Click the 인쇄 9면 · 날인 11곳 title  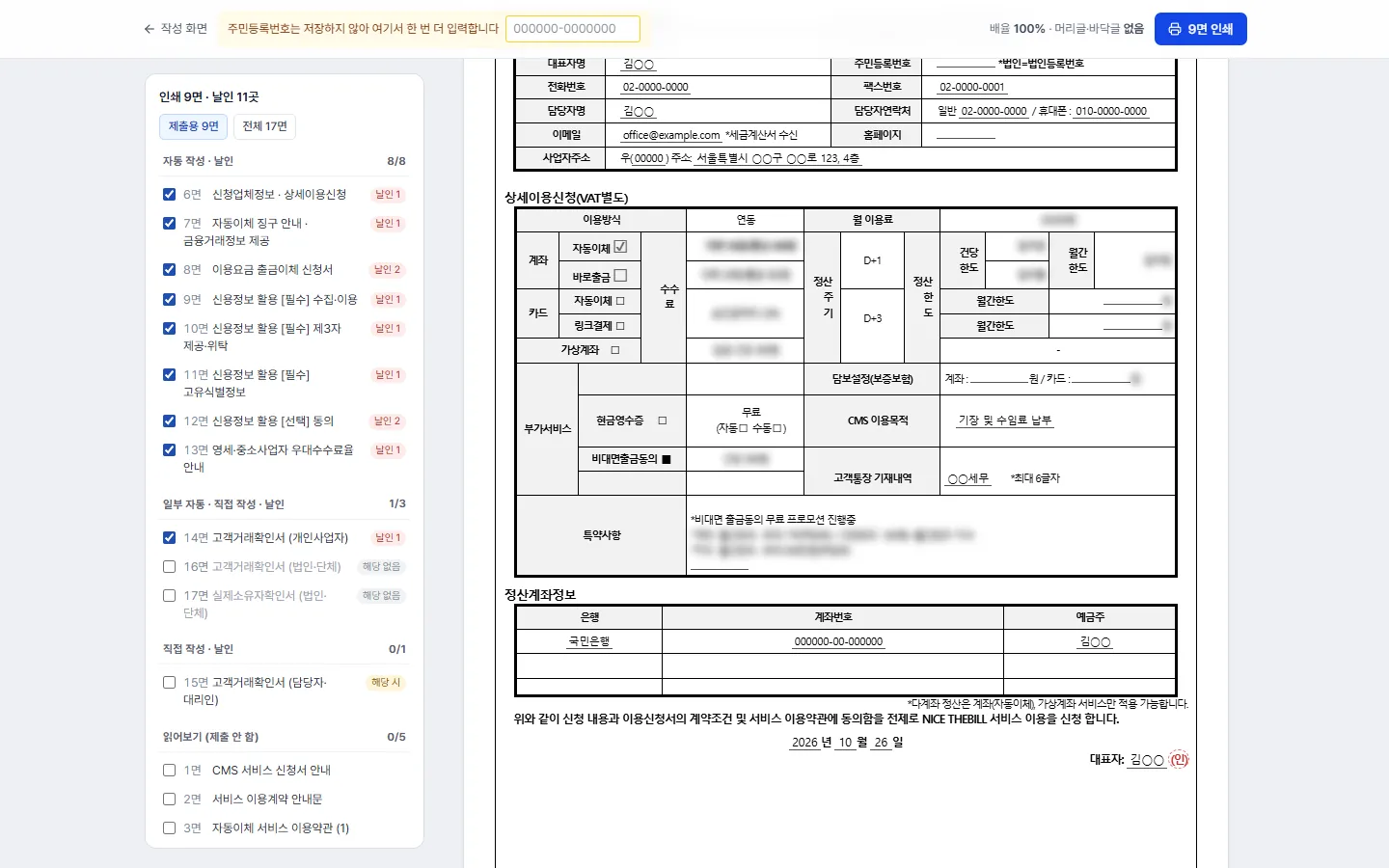point(209,97)
